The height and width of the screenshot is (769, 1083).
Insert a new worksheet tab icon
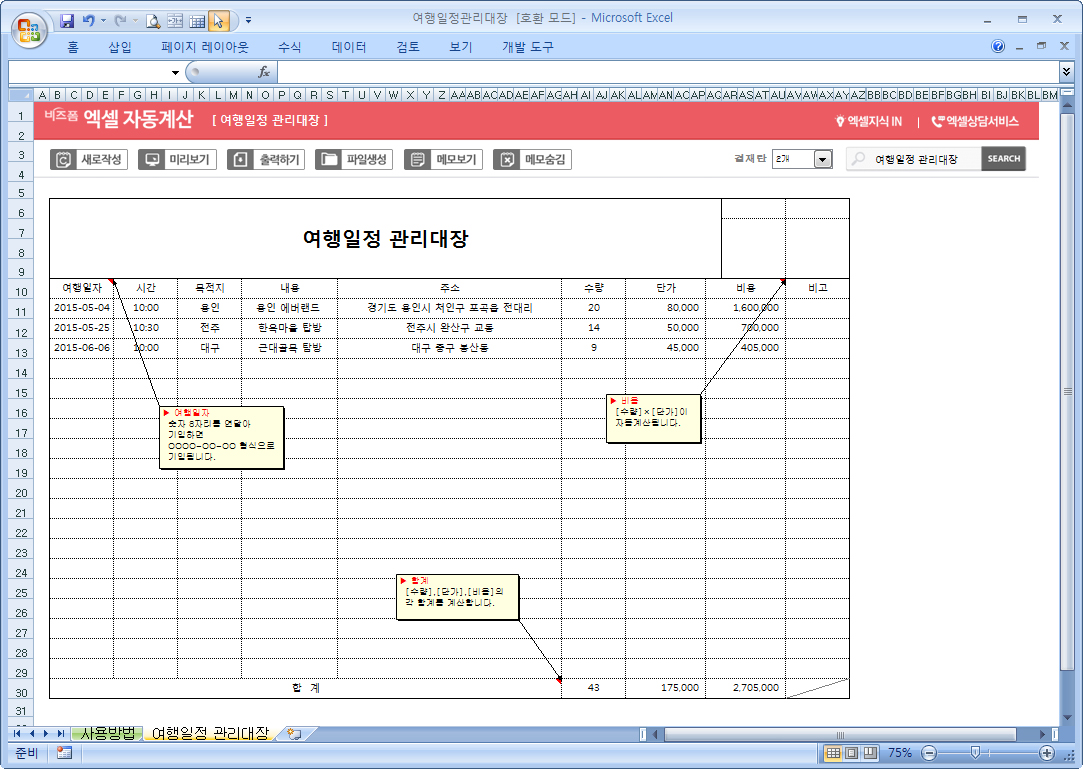[294, 734]
